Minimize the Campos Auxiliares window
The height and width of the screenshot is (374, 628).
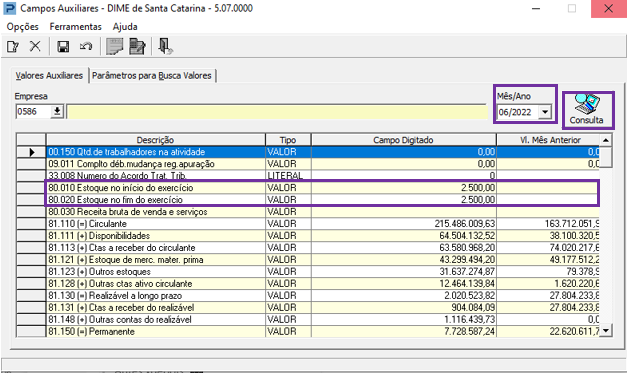[x=536, y=9]
